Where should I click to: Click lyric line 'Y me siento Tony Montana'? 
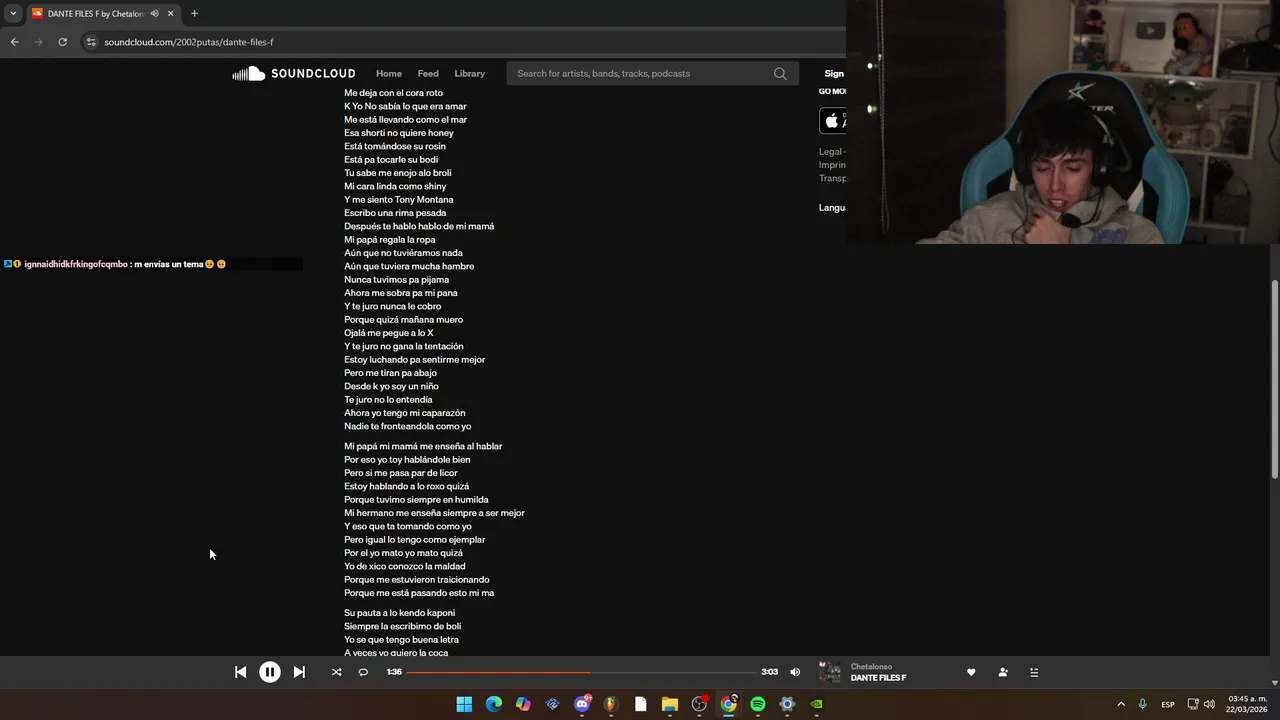click(399, 199)
